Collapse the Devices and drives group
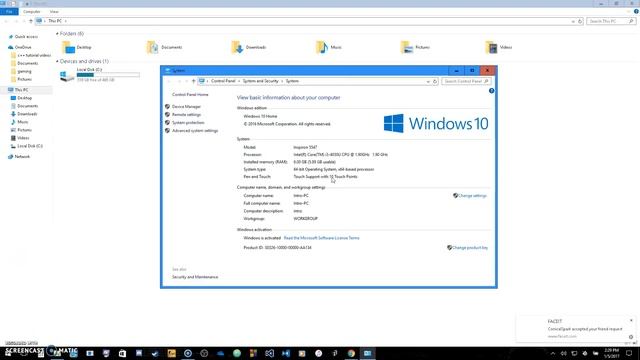The height and width of the screenshot is (360, 640). pos(57,61)
